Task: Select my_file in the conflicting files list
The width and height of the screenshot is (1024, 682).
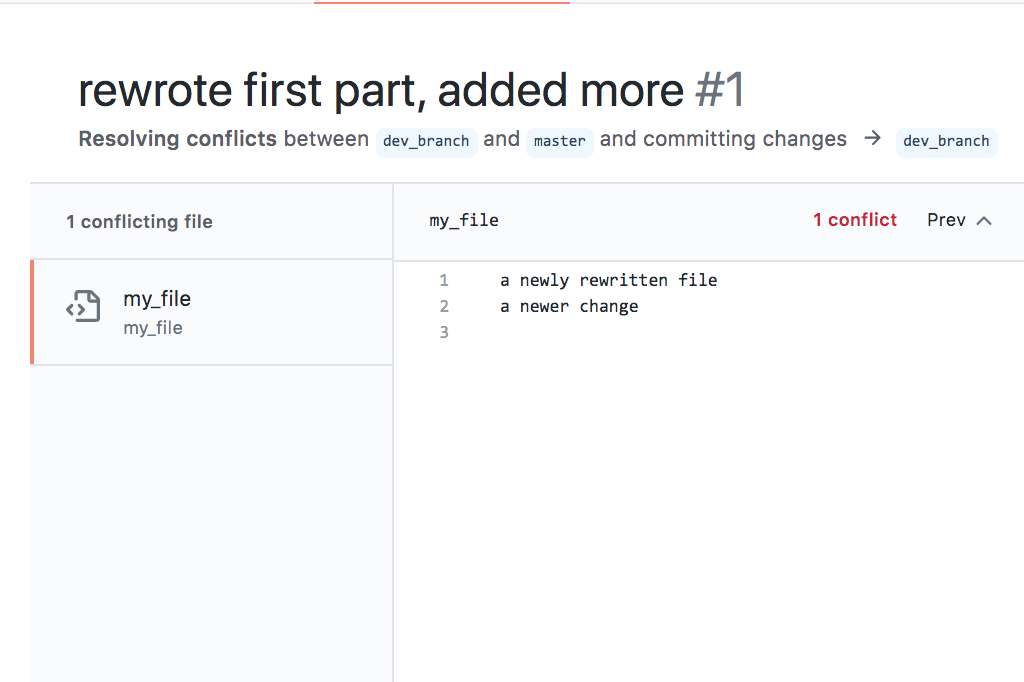Action: (157, 299)
